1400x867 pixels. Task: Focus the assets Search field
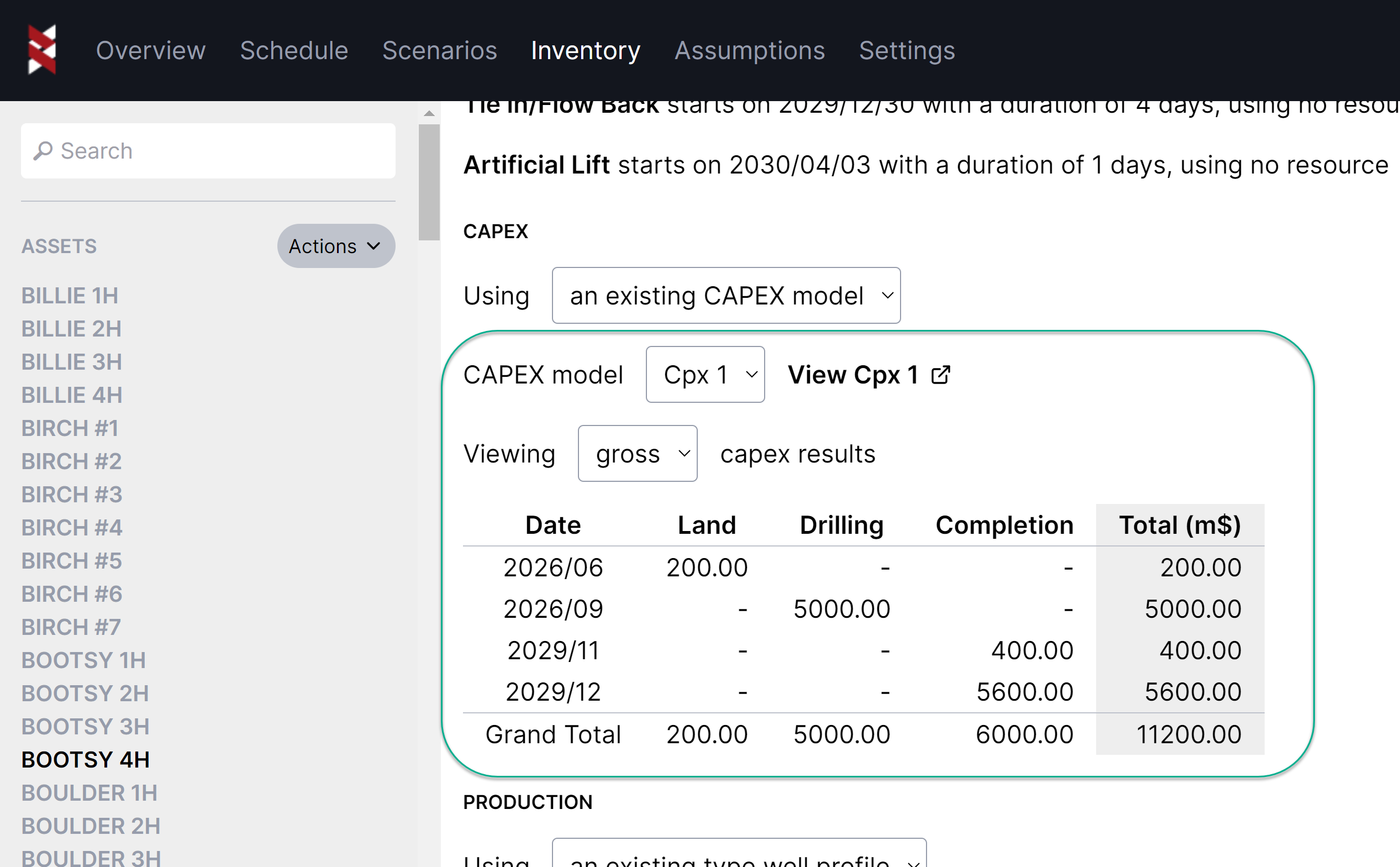(224, 151)
